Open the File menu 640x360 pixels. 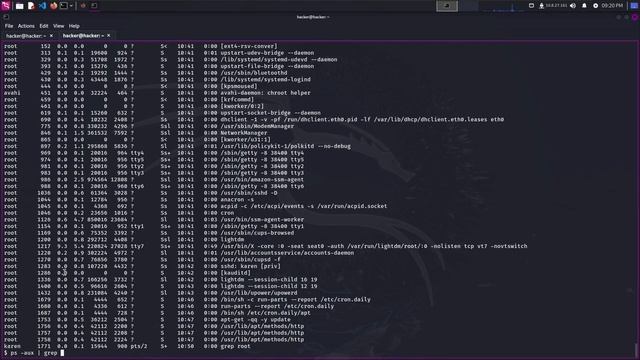tap(9, 26)
